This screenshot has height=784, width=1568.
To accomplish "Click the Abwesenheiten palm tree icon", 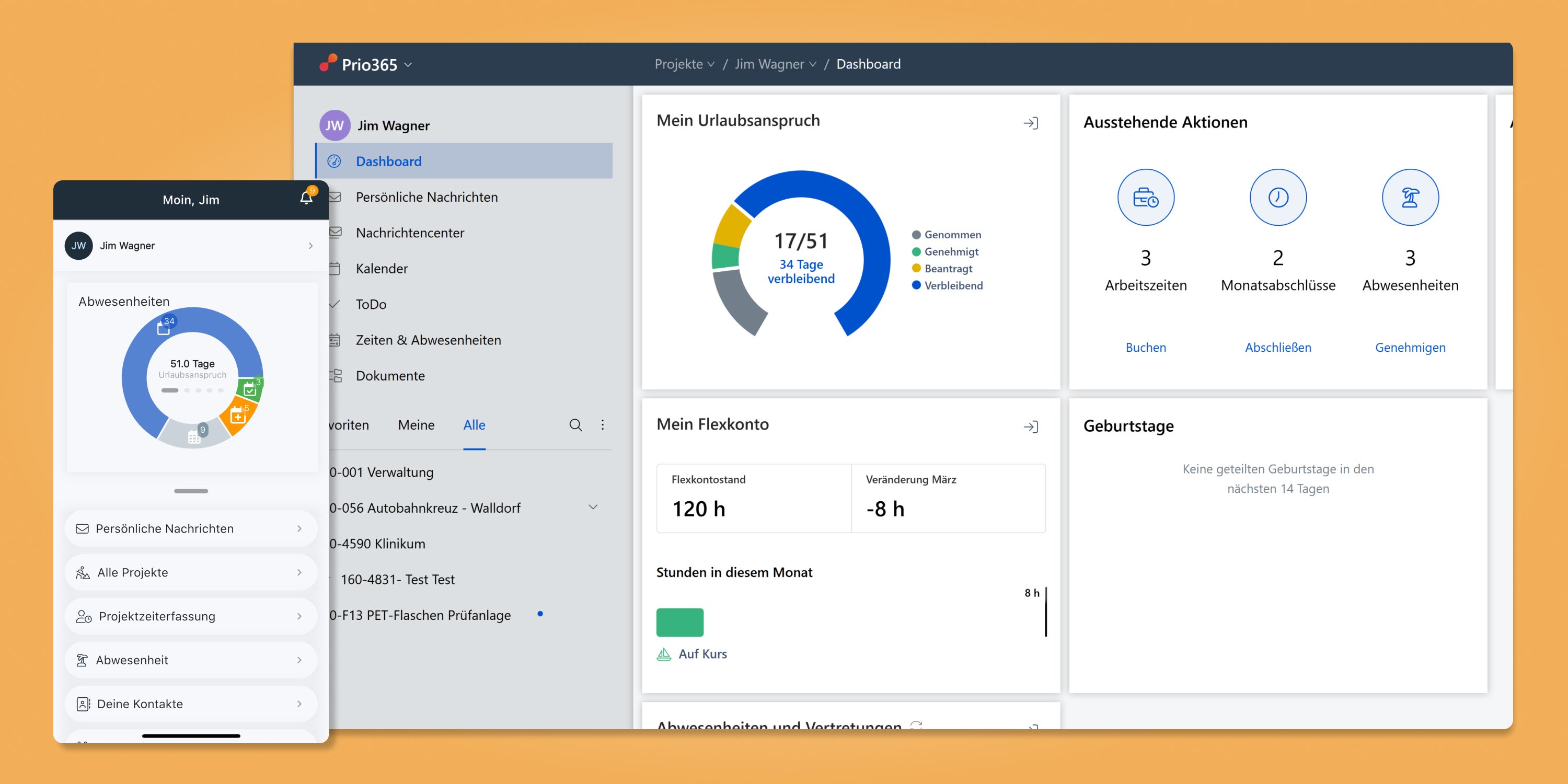I will click(x=1410, y=198).
